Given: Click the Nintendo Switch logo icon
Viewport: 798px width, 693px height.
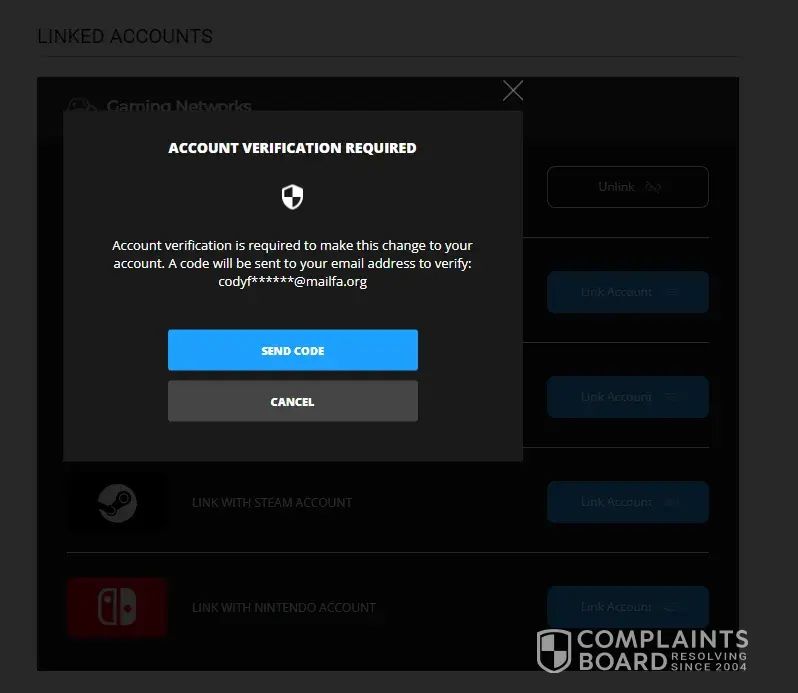Looking at the screenshot, I should click(117, 607).
